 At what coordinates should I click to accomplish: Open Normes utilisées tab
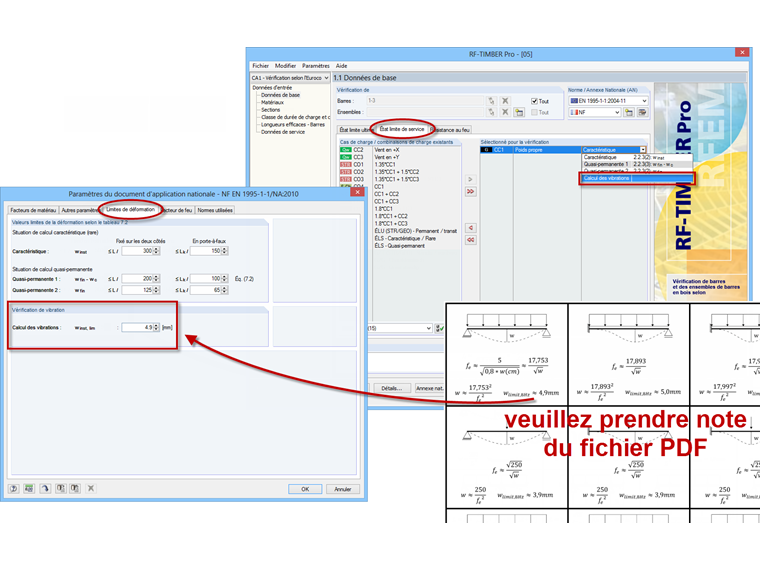215,210
